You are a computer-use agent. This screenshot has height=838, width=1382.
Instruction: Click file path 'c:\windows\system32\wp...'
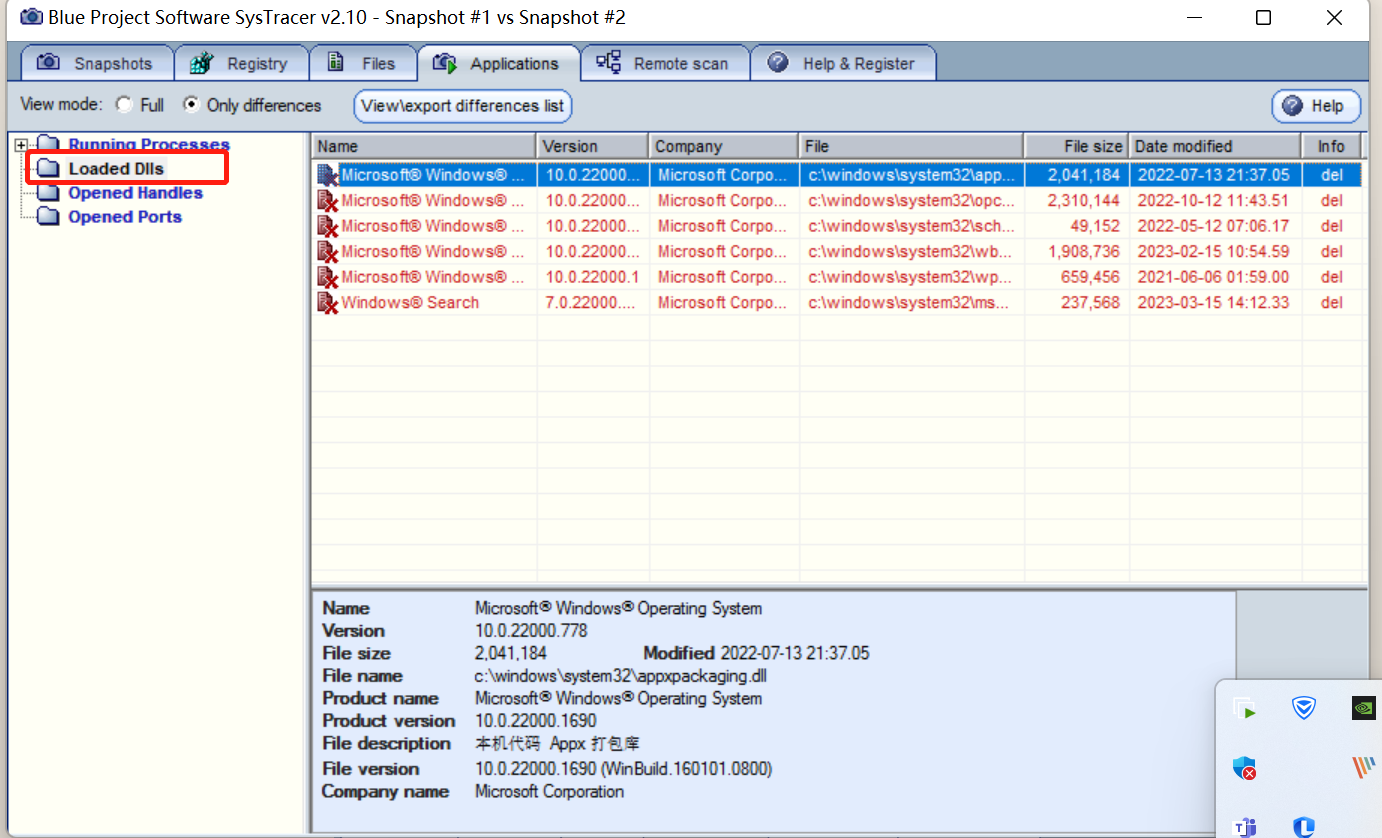click(x=912, y=277)
